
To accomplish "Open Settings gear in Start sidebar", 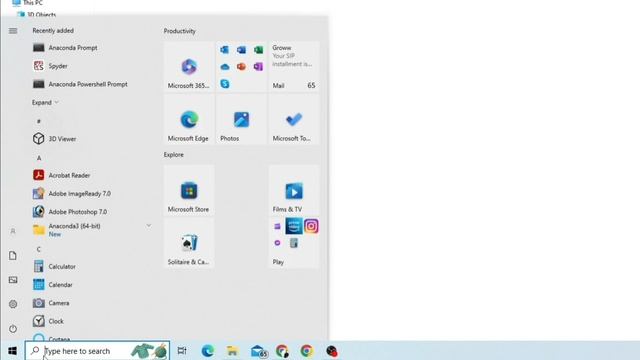I will [13, 304].
